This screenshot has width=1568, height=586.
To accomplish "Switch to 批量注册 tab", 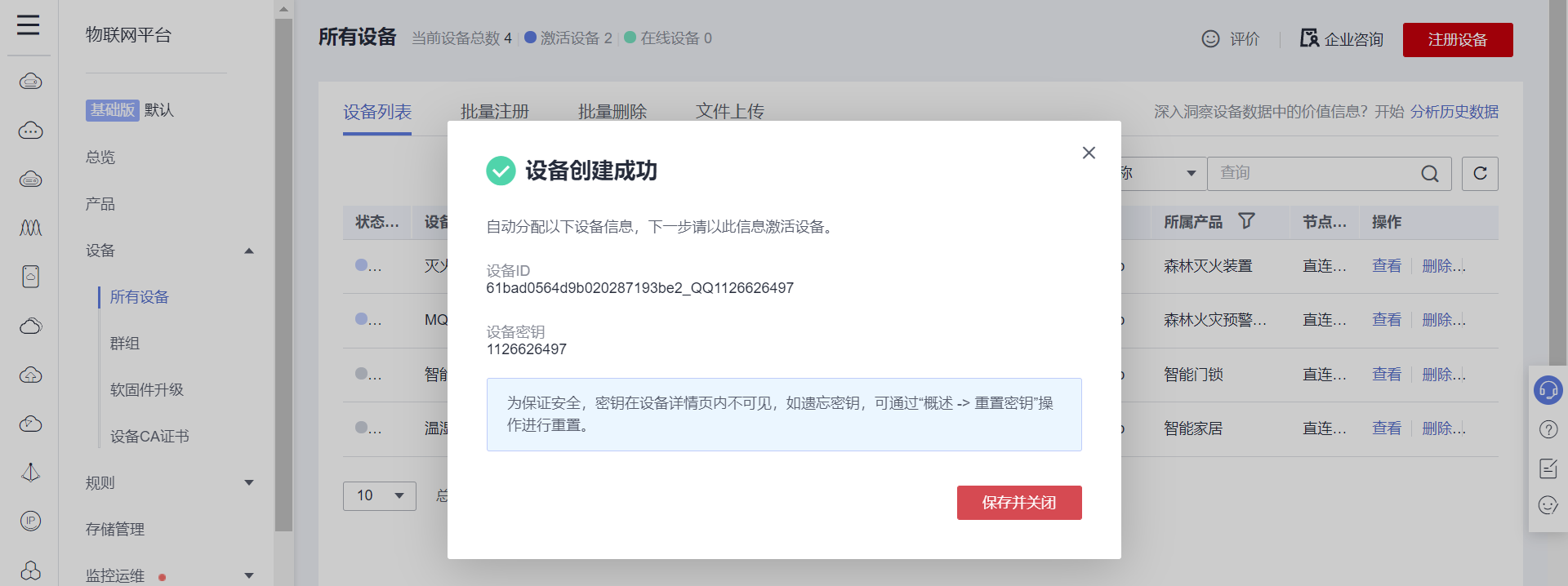I will (x=495, y=112).
